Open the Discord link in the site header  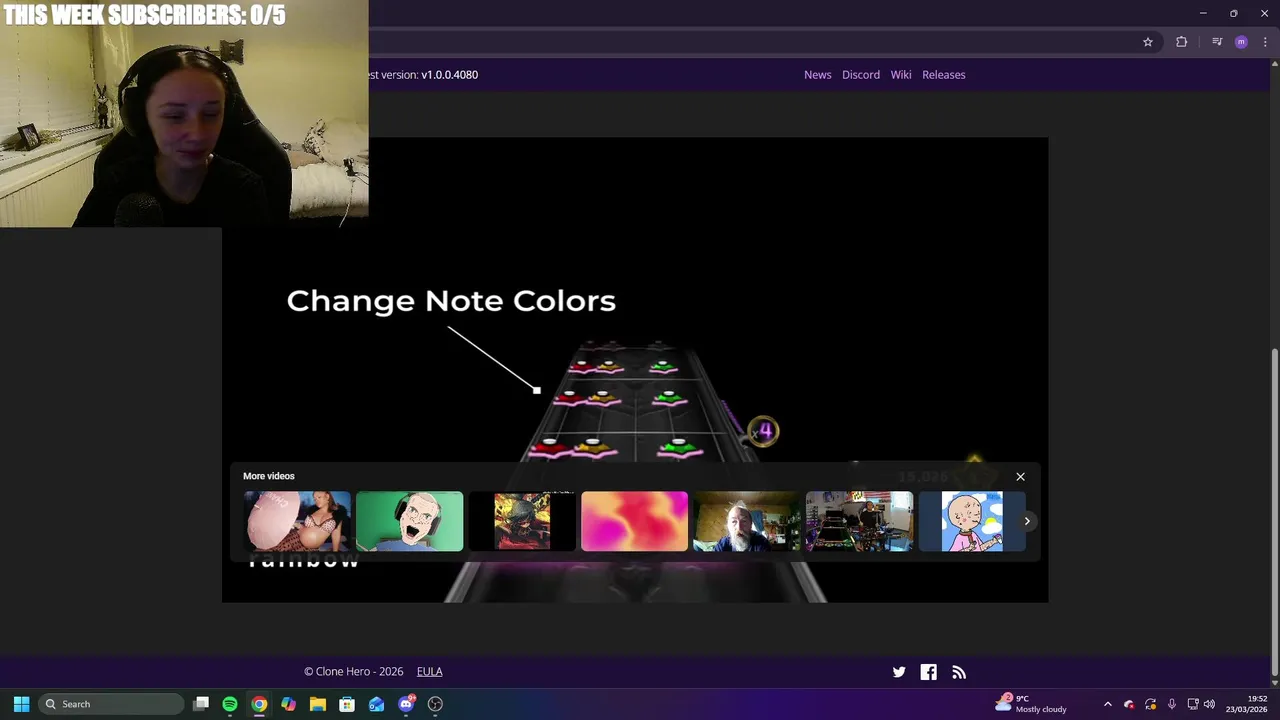(861, 75)
